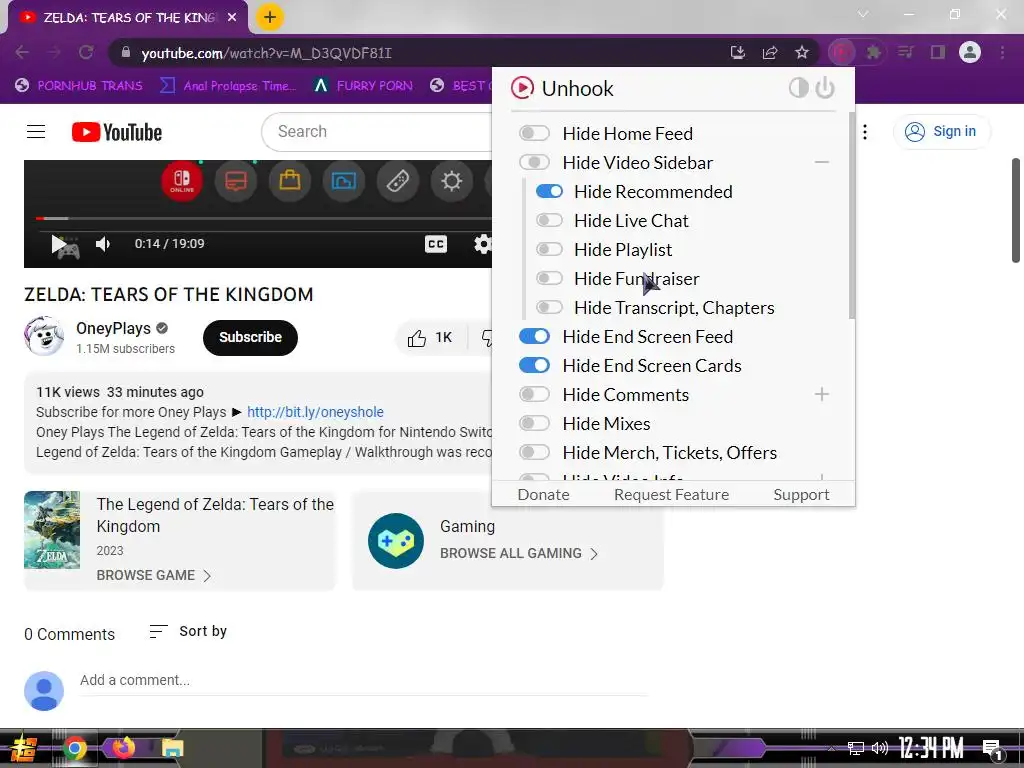Disable Hide End Screen Feed toggle
Viewport: 1024px width, 768px height.
(x=534, y=336)
